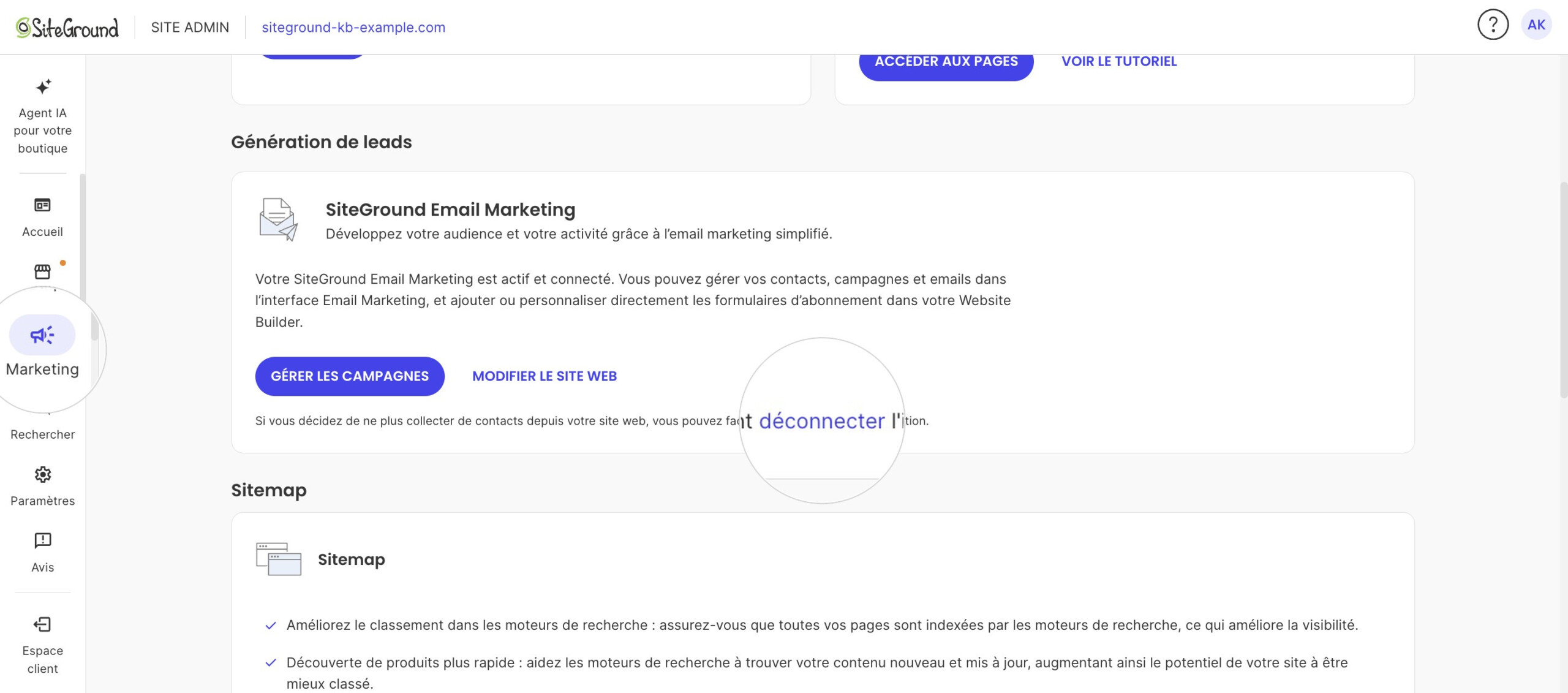Image resolution: width=1568 pixels, height=693 pixels.
Task: Open the help question mark icon
Action: click(x=1493, y=25)
